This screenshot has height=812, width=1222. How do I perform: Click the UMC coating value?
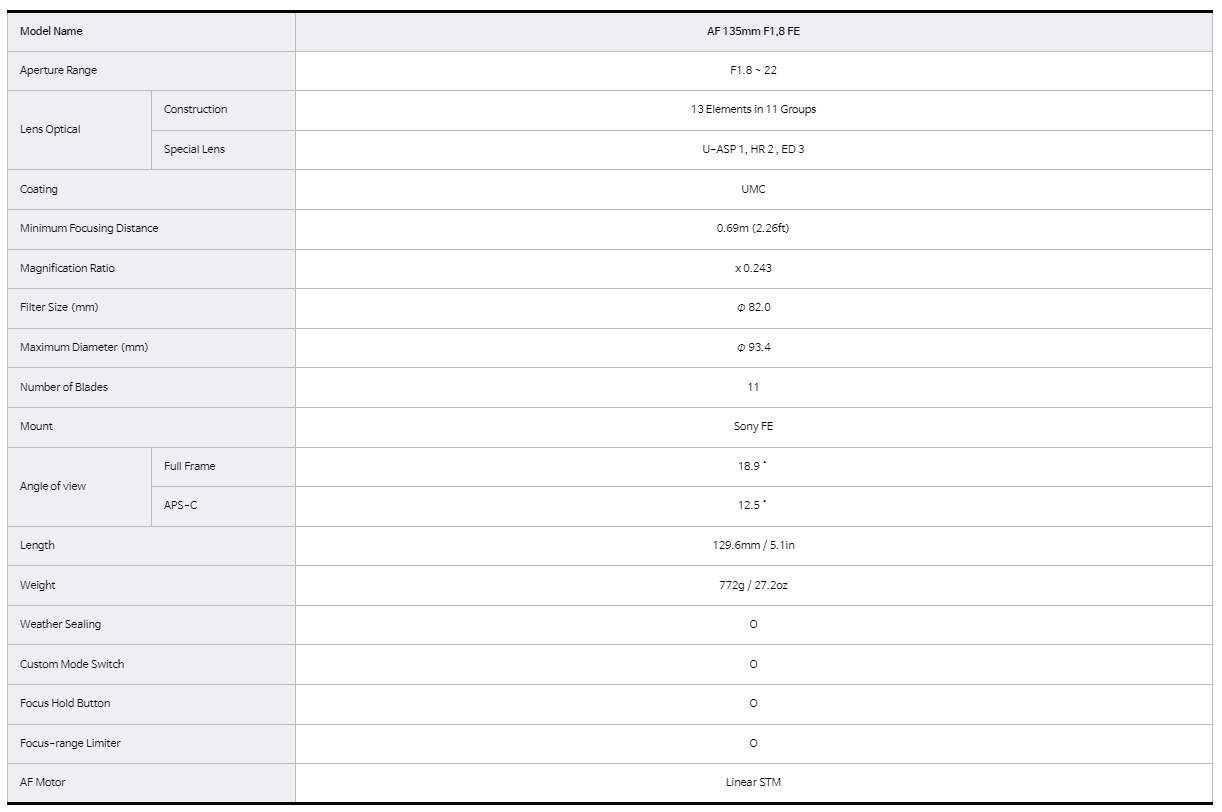(x=753, y=189)
